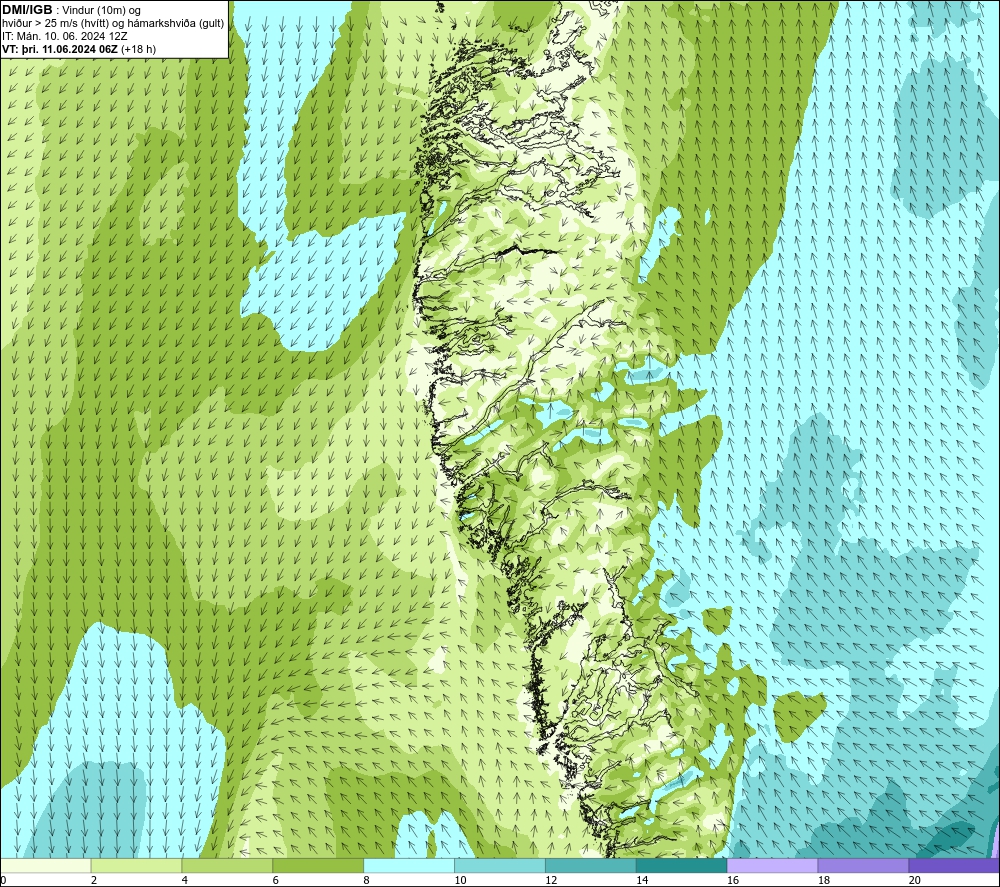This screenshot has height=887, width=1000.
Task: Select the 12–14 m/s medium teal swatch
Action: pyautogui.click(x=591, y=865)
